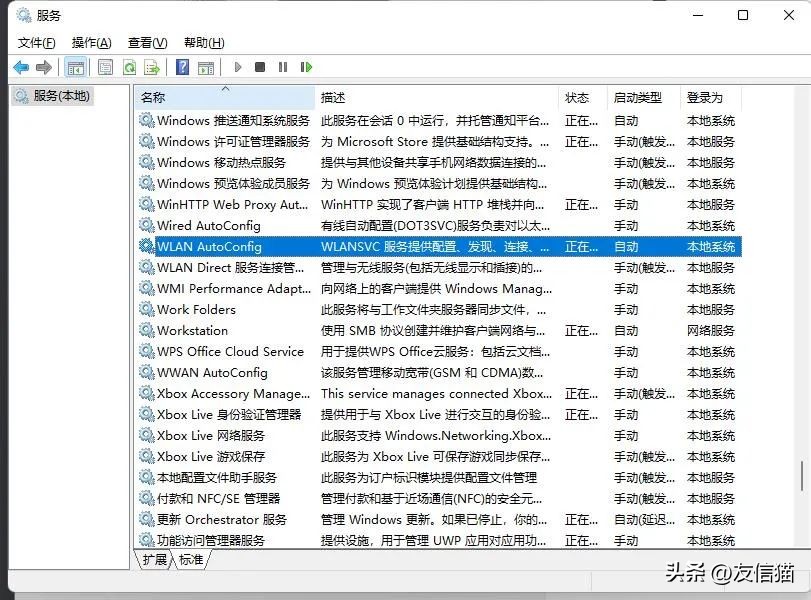This screenshot has height=600, width=811.
Task: Stop the service with the square icon
Action: 260,67
